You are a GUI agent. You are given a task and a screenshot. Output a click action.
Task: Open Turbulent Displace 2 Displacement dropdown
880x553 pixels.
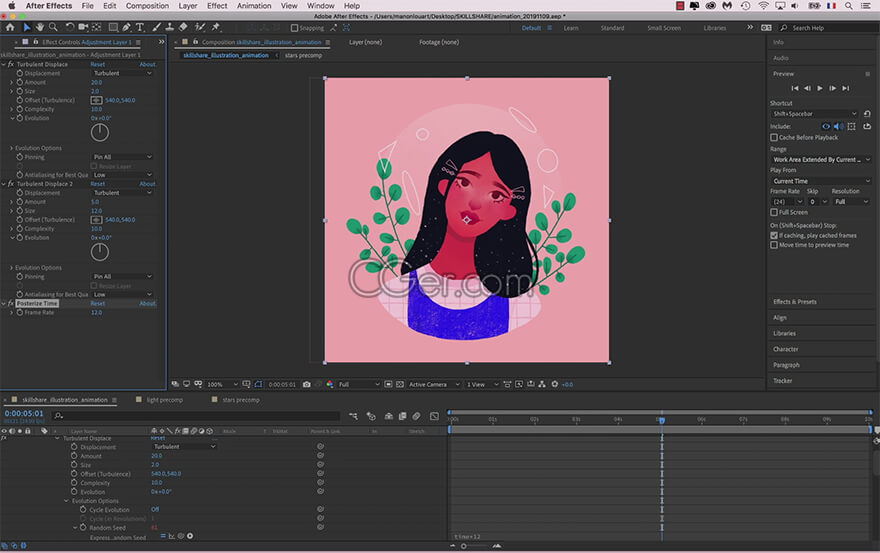(122, 193)
